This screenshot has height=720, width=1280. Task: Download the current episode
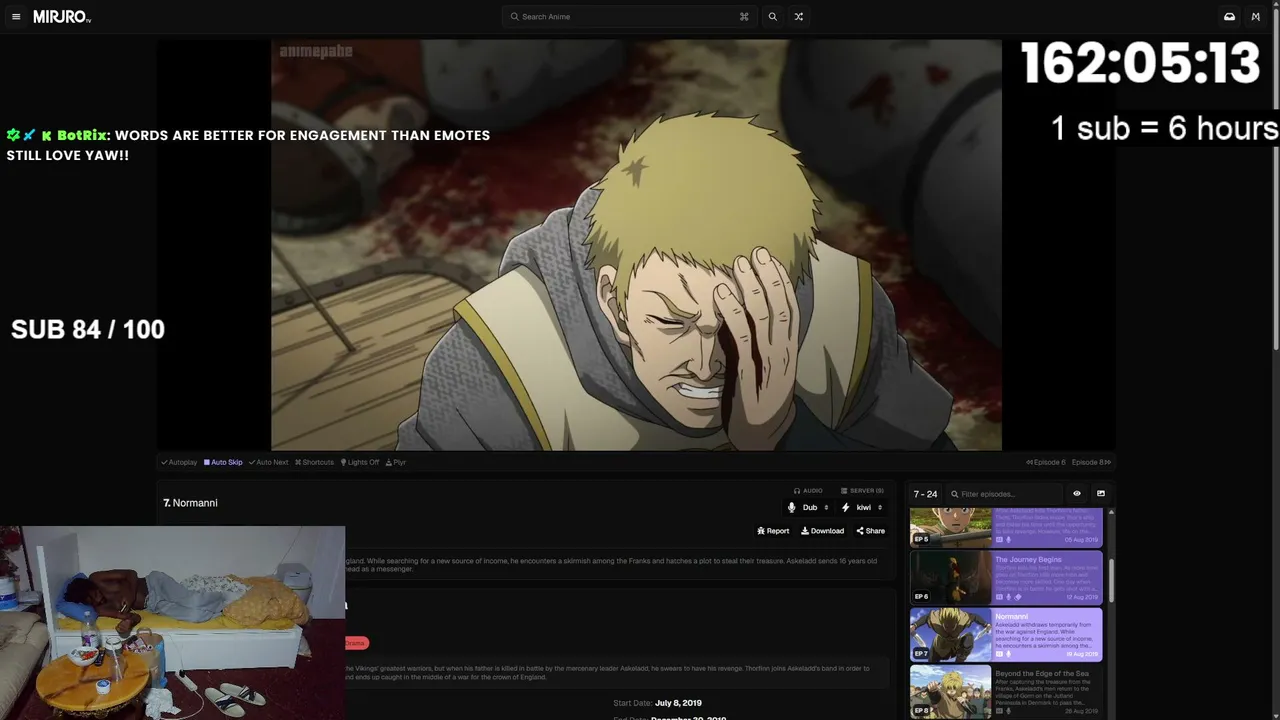[x=822, y=531]
